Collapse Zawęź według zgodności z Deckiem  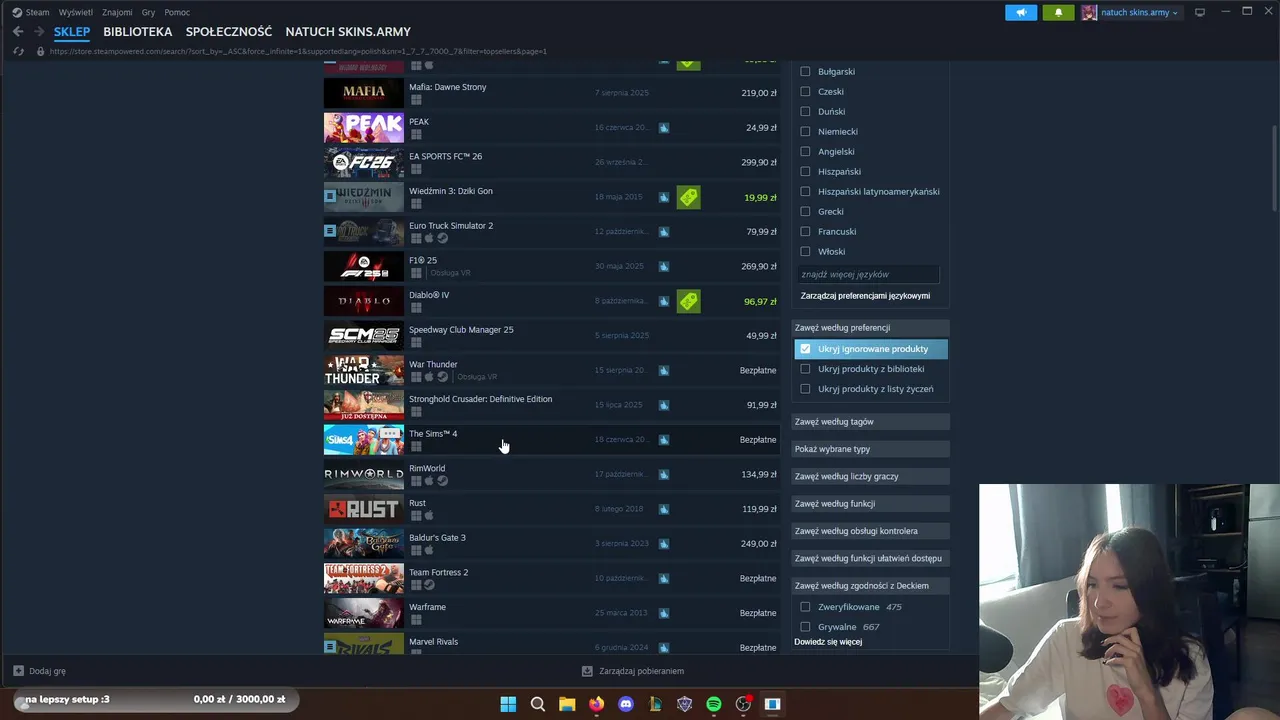[870, 586]
